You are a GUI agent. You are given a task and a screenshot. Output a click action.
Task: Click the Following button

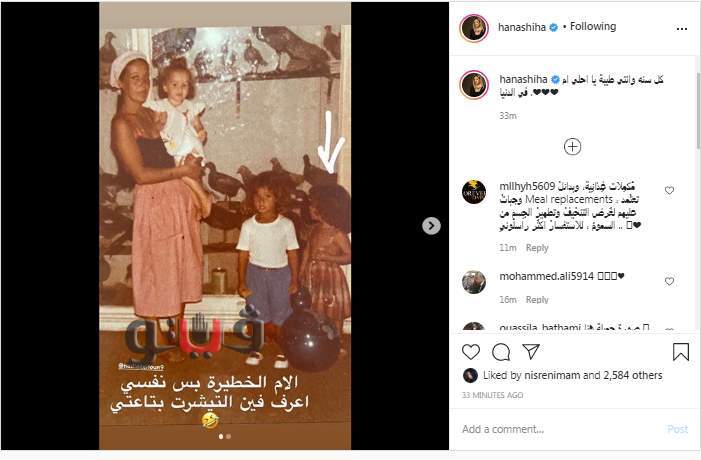click(593, 27)
